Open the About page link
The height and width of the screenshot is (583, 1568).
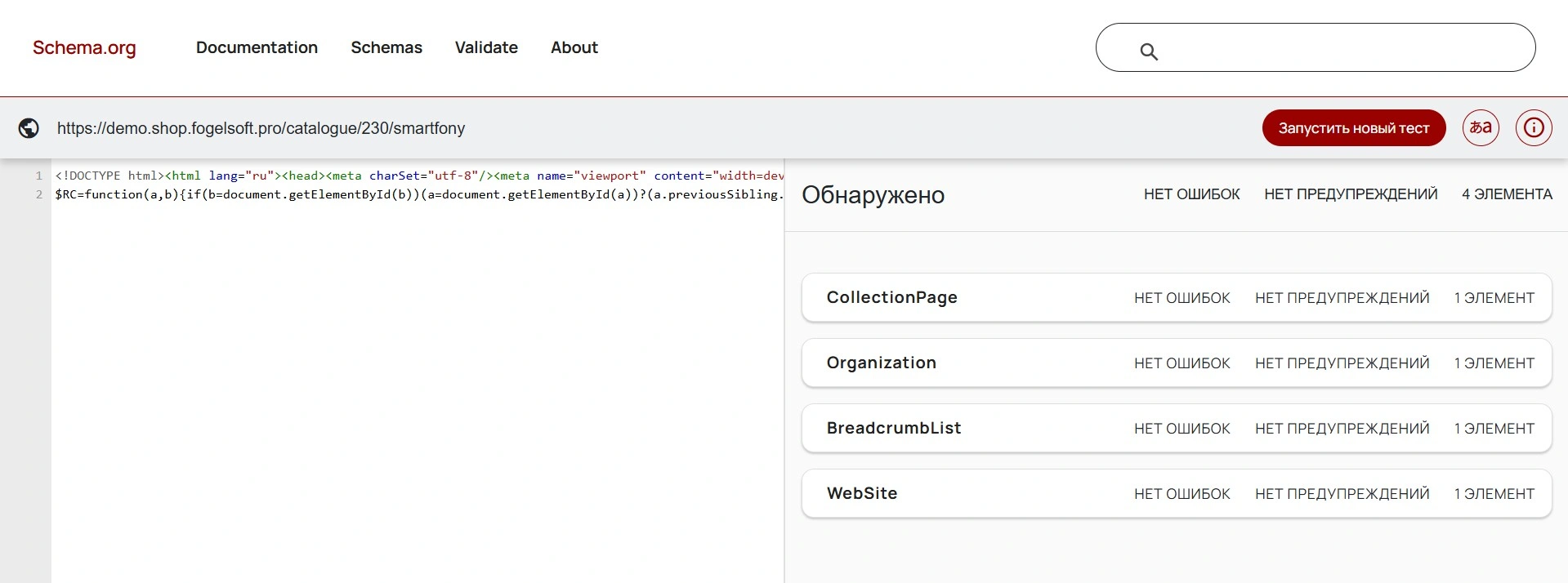[574, 47]
